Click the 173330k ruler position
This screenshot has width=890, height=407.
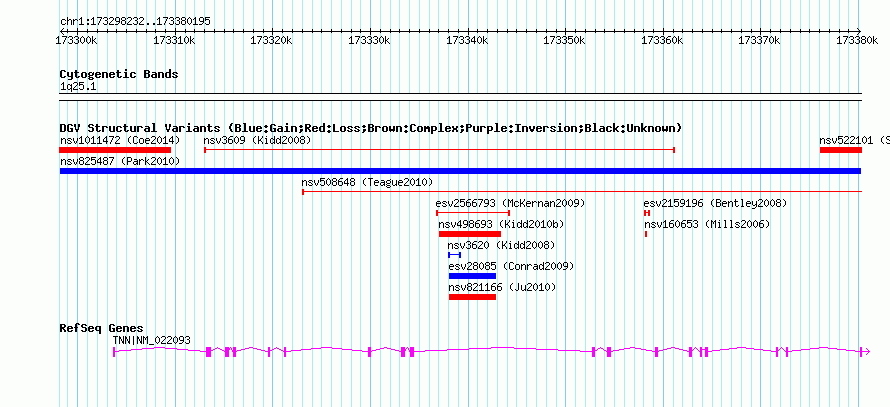pos(370,41)
